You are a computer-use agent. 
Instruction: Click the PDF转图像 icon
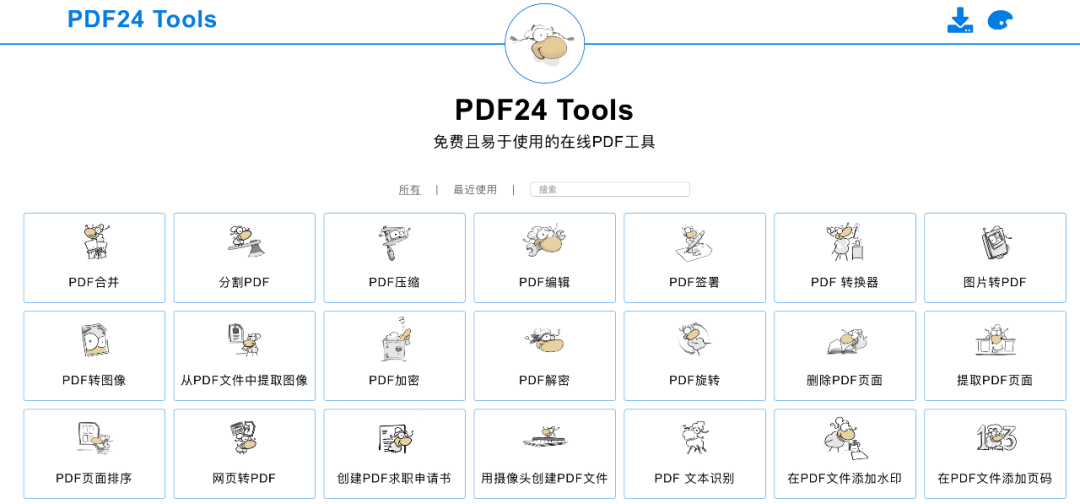coord(95,340)
